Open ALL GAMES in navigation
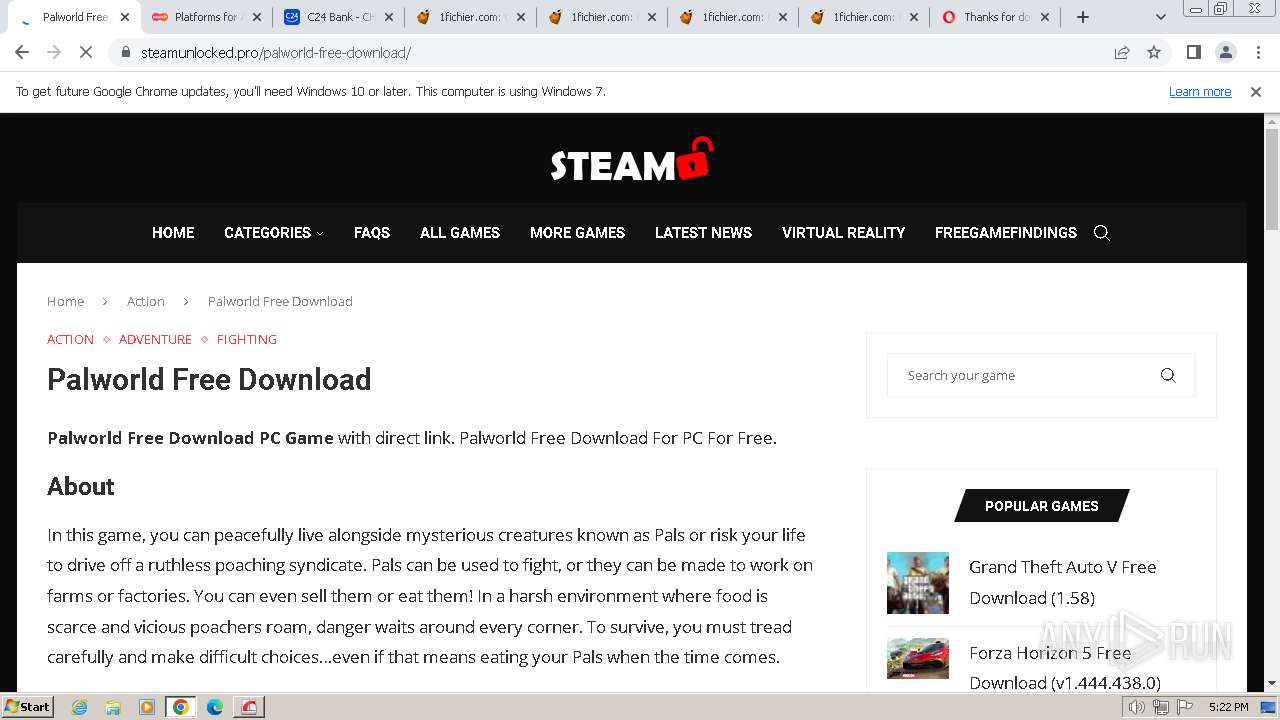The height and width of the screenshot is (720, 1280). [x=460, y=233]
